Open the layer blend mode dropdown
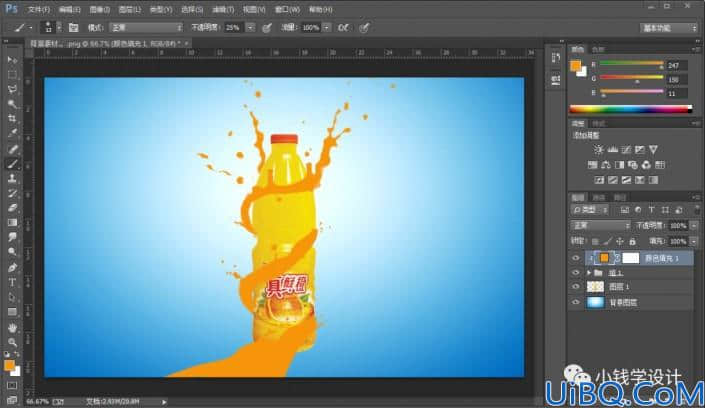 click(600, 225)
